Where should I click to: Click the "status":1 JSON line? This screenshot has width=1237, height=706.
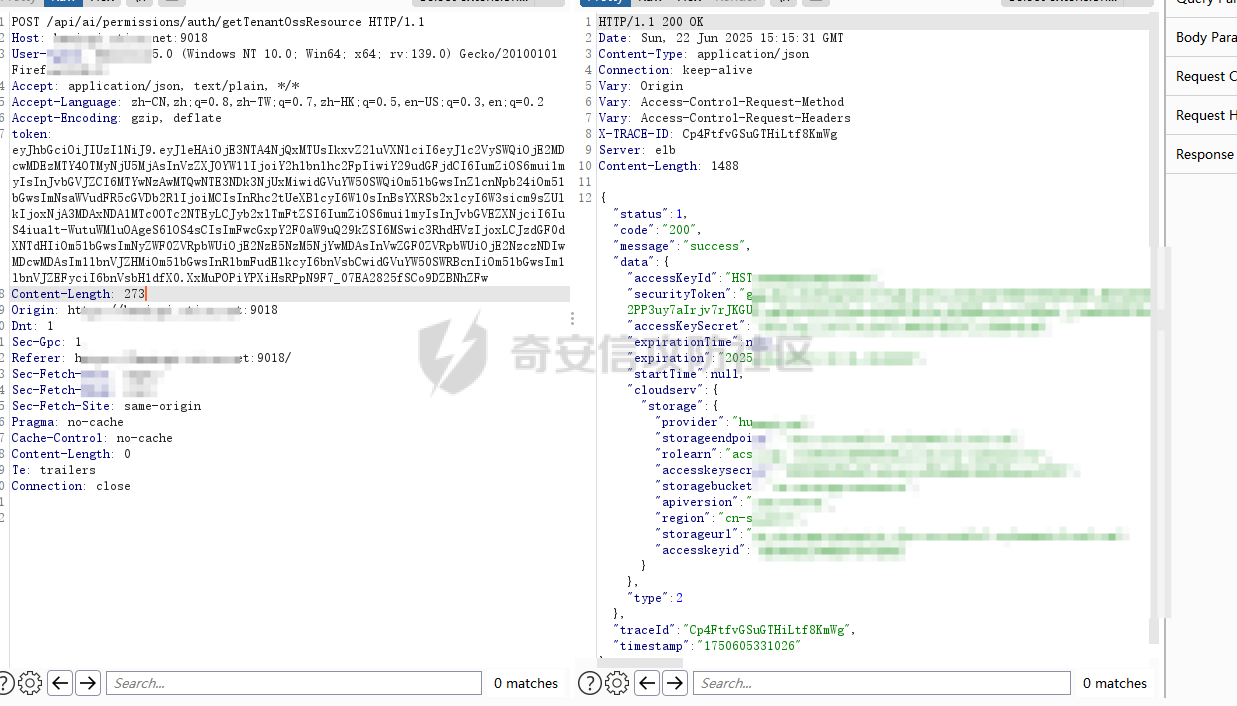[652, 214]
